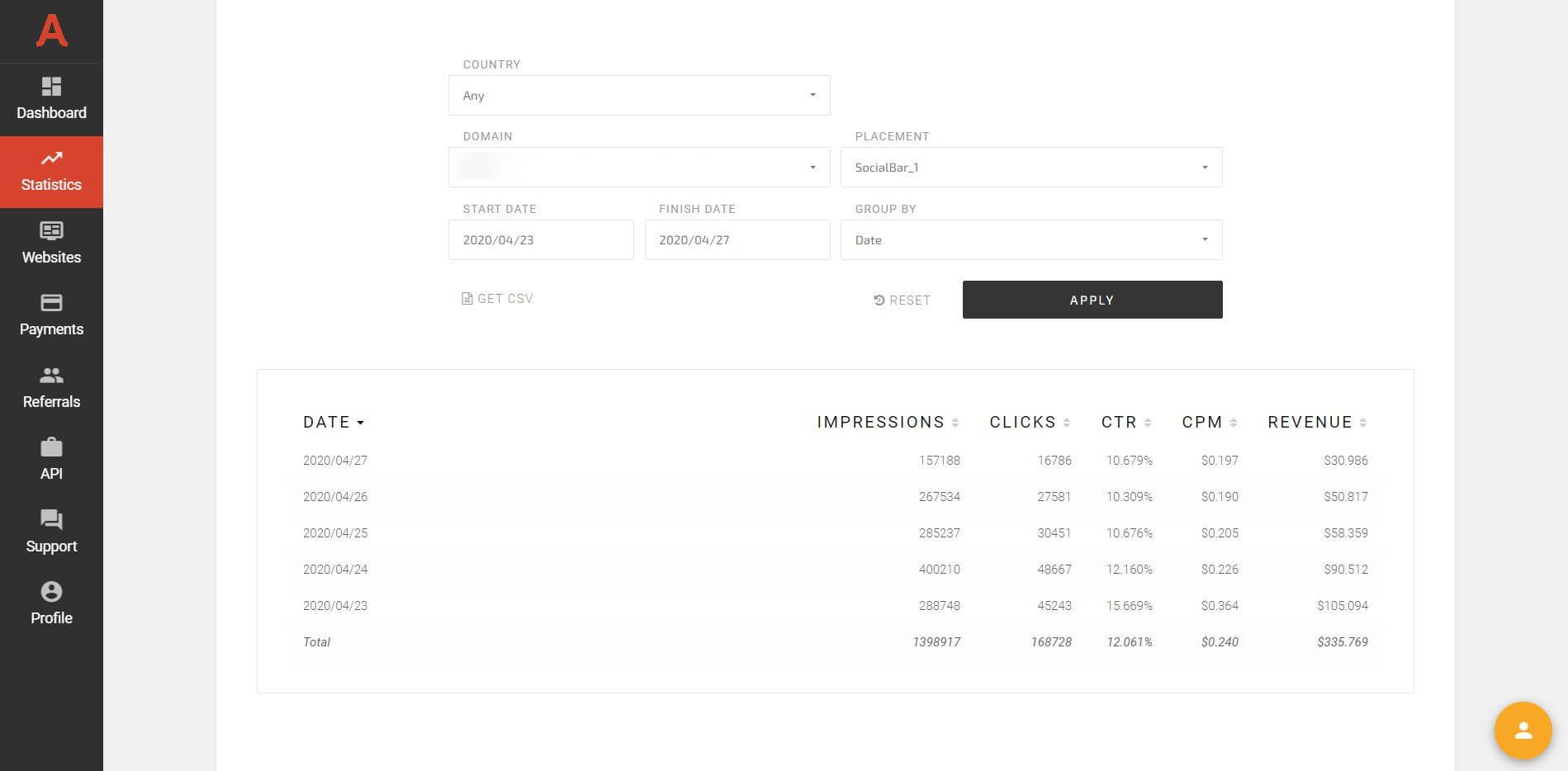Select the Statistics sidebar icon
This screenshot has height=771, width=1568.
point(51,171)
